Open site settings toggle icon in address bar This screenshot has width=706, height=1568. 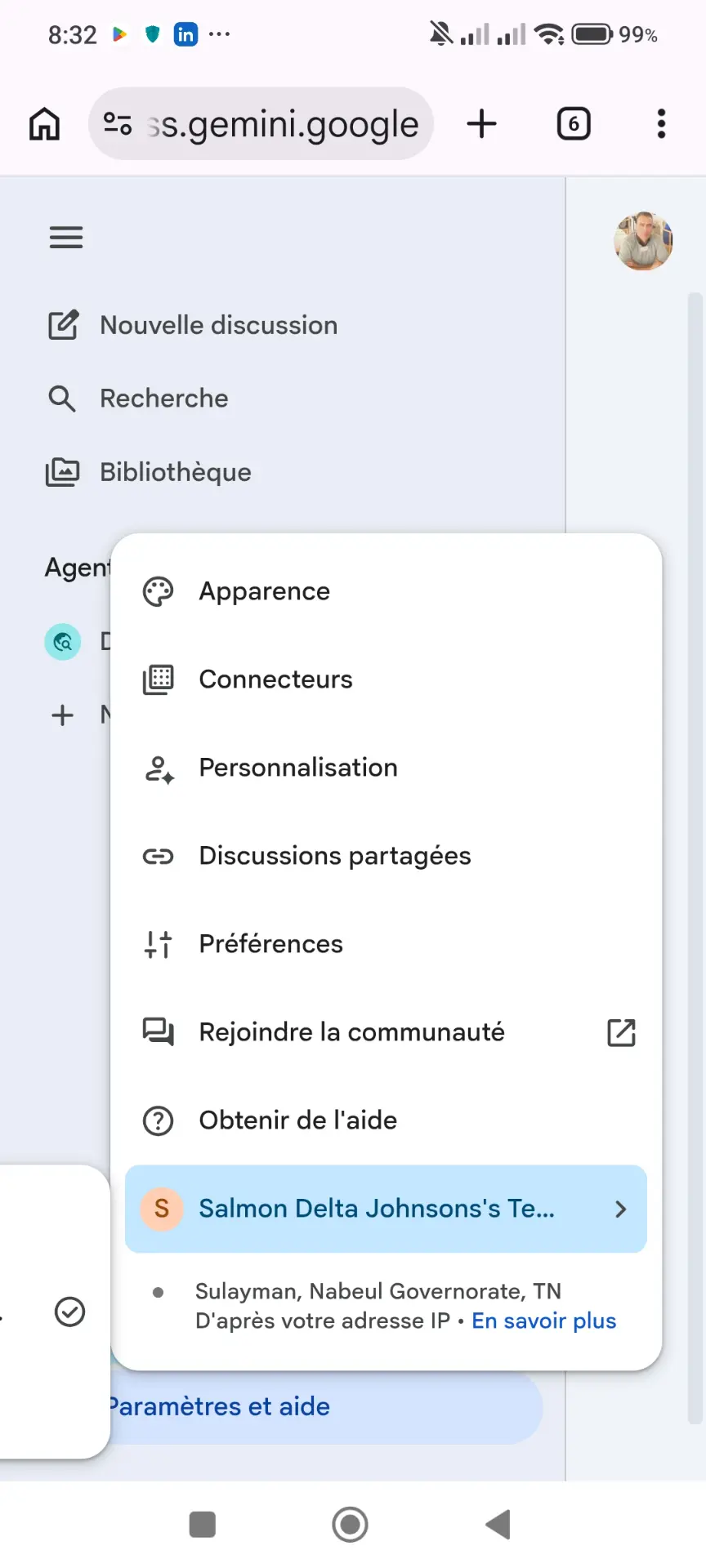[x=118, y=124]
